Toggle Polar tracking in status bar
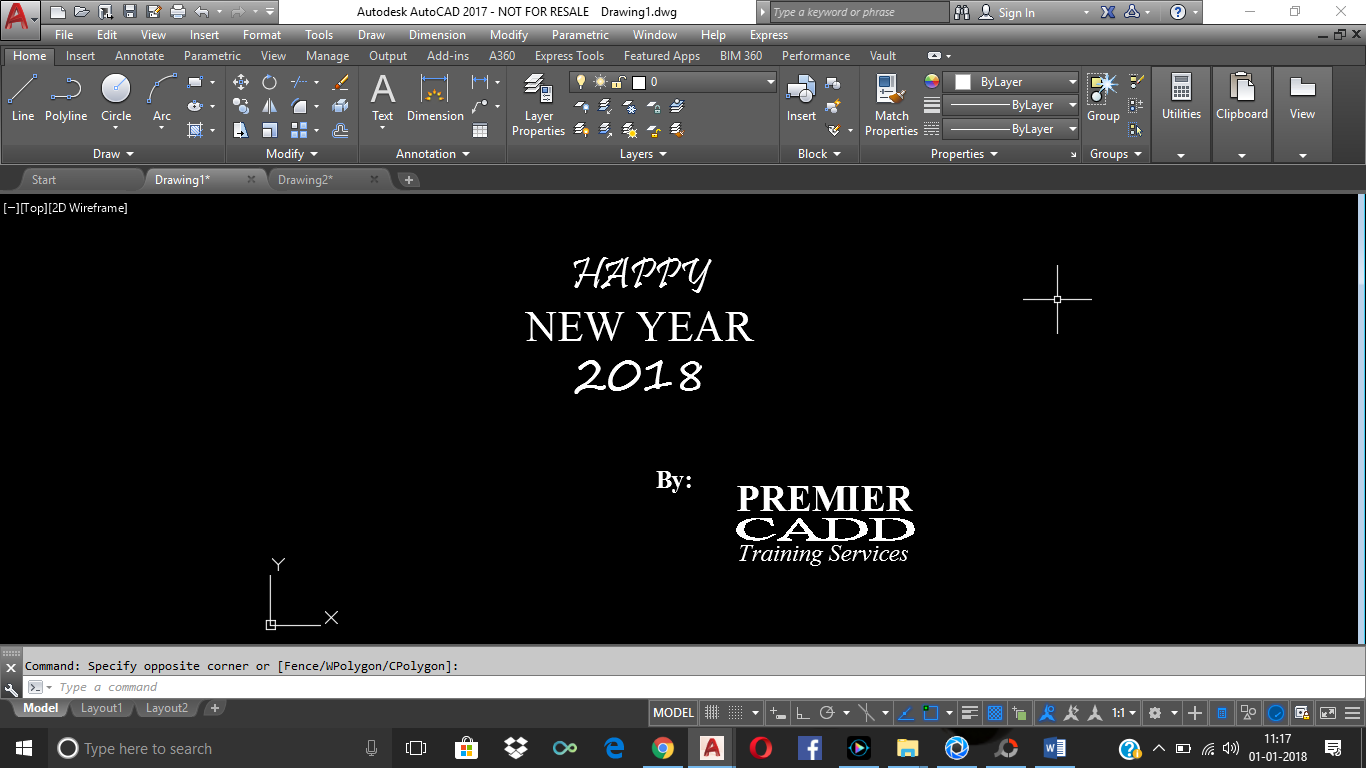 point(827,713)
